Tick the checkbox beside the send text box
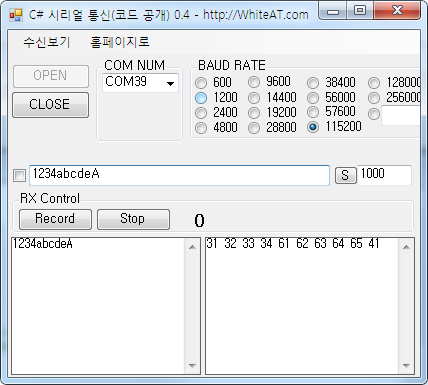This screenshot has width=428, height=385. pyautogui.click(x=19, y=175)
